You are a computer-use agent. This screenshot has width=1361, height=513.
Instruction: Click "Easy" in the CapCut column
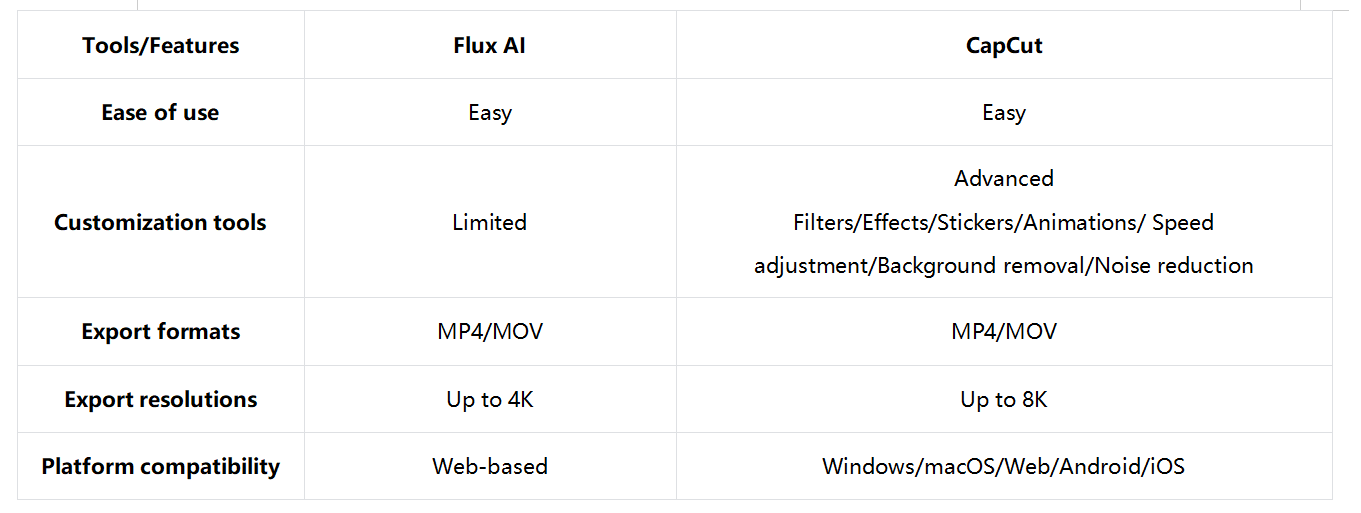[x=1004, y=112]
